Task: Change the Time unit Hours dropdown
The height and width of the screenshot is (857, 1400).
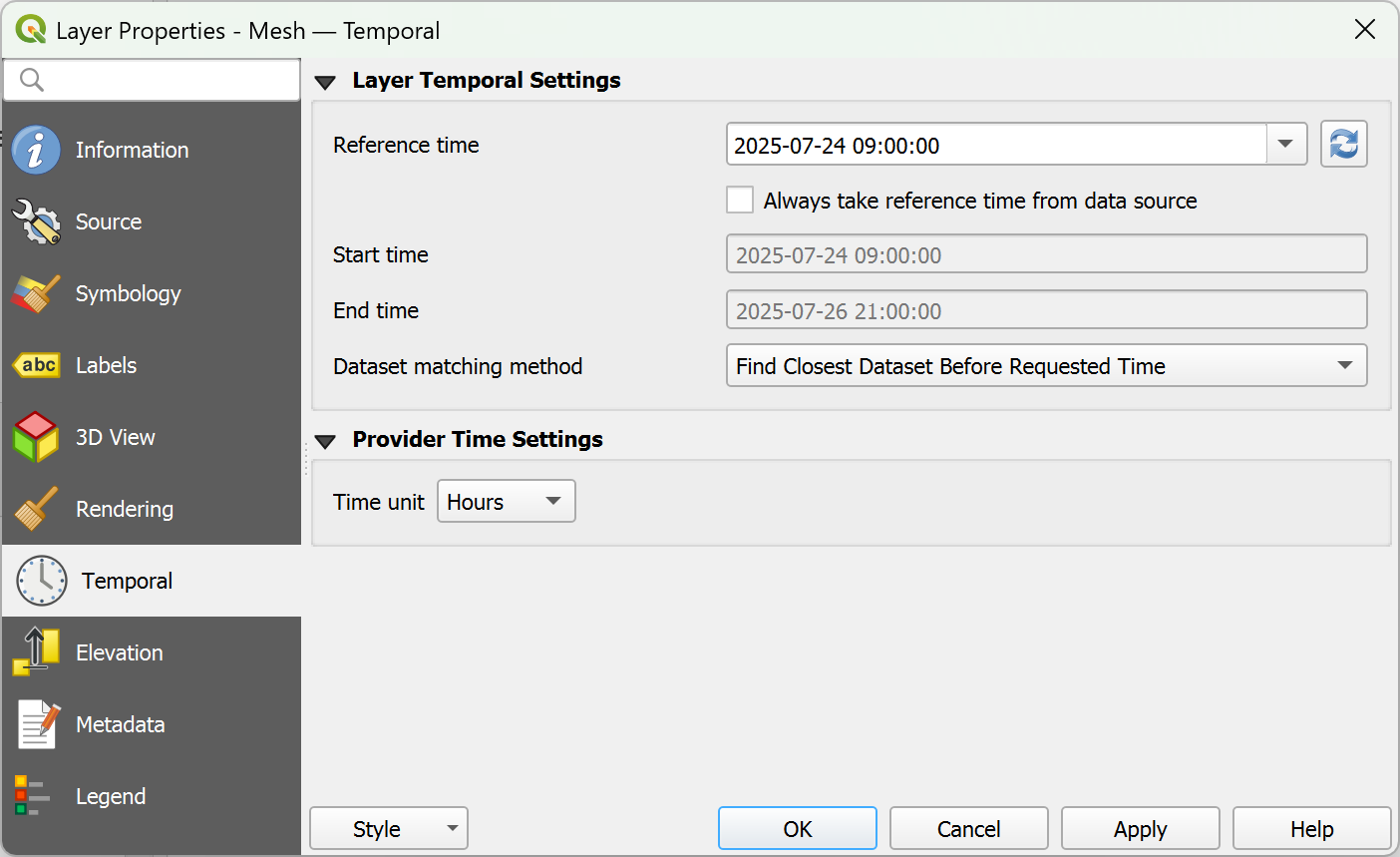Action: pos(507,502)
